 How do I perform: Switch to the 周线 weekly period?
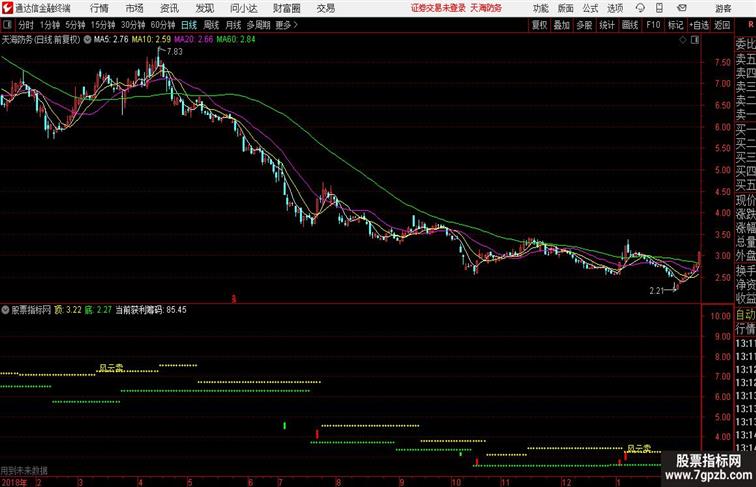tap(211, 25)
